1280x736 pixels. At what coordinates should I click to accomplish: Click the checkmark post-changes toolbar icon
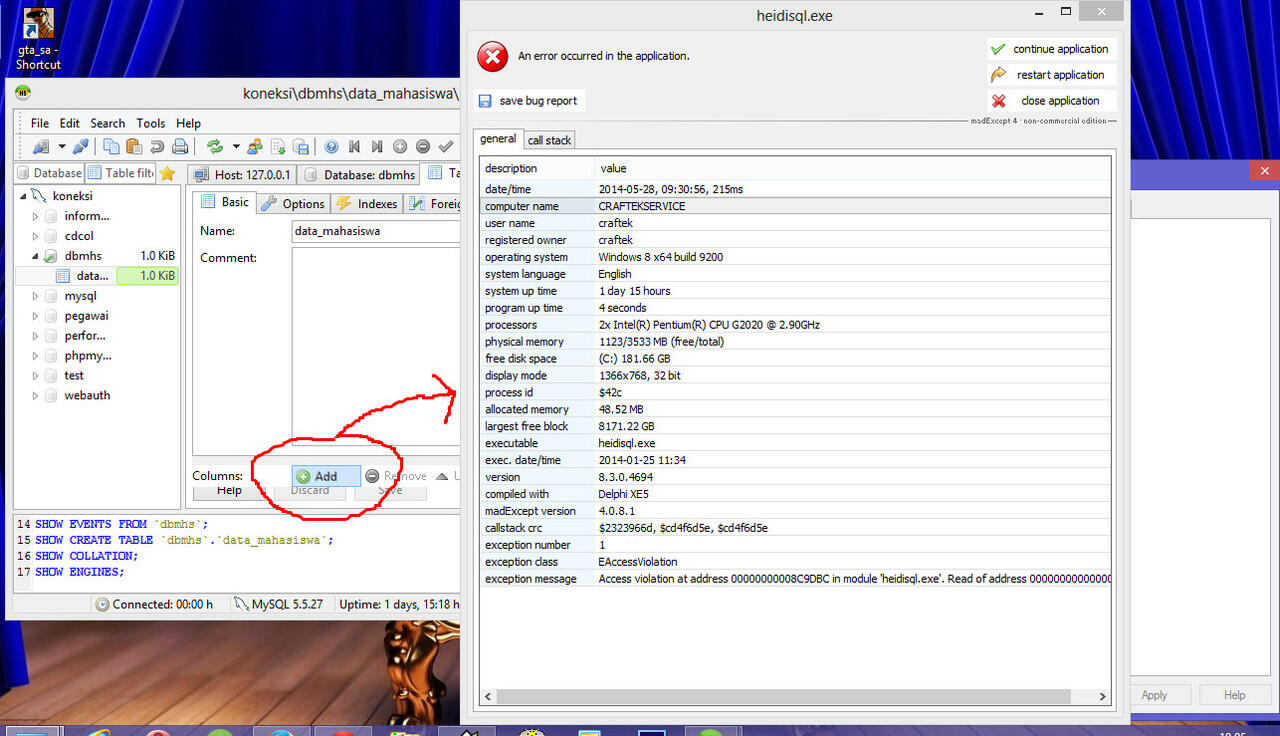coord(446,147)
